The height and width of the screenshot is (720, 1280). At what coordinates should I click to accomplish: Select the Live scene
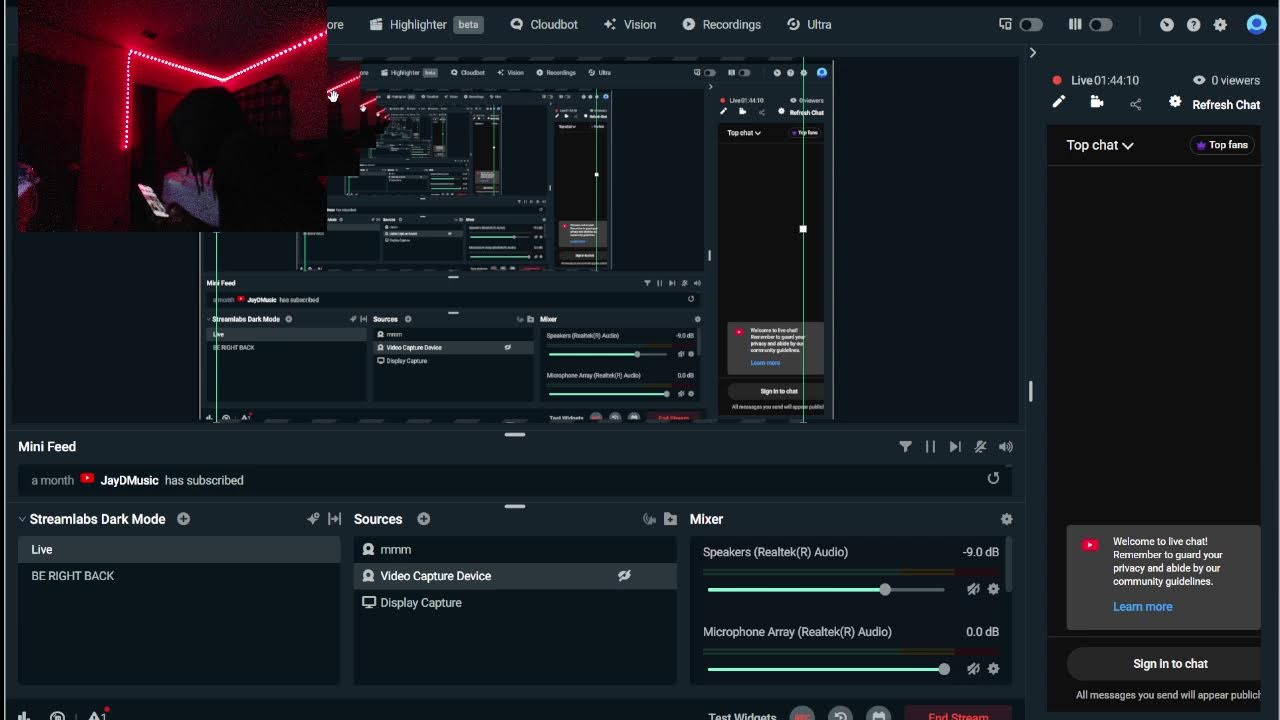tap(179, 549)
